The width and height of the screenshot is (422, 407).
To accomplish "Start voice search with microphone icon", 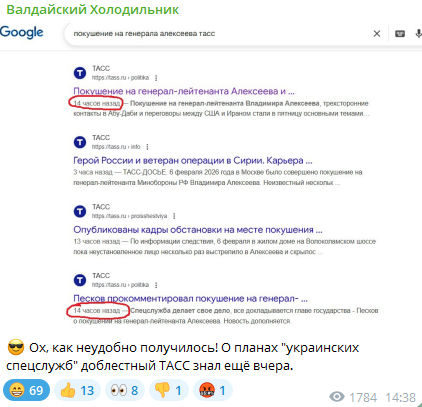I will pos(418,34).
